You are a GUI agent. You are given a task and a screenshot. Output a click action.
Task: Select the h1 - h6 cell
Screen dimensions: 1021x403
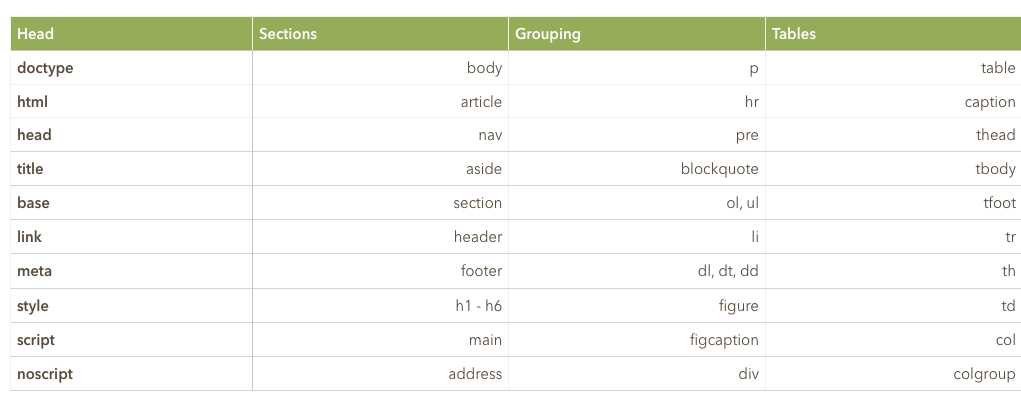pyautogui.click(x=380, y=305)
